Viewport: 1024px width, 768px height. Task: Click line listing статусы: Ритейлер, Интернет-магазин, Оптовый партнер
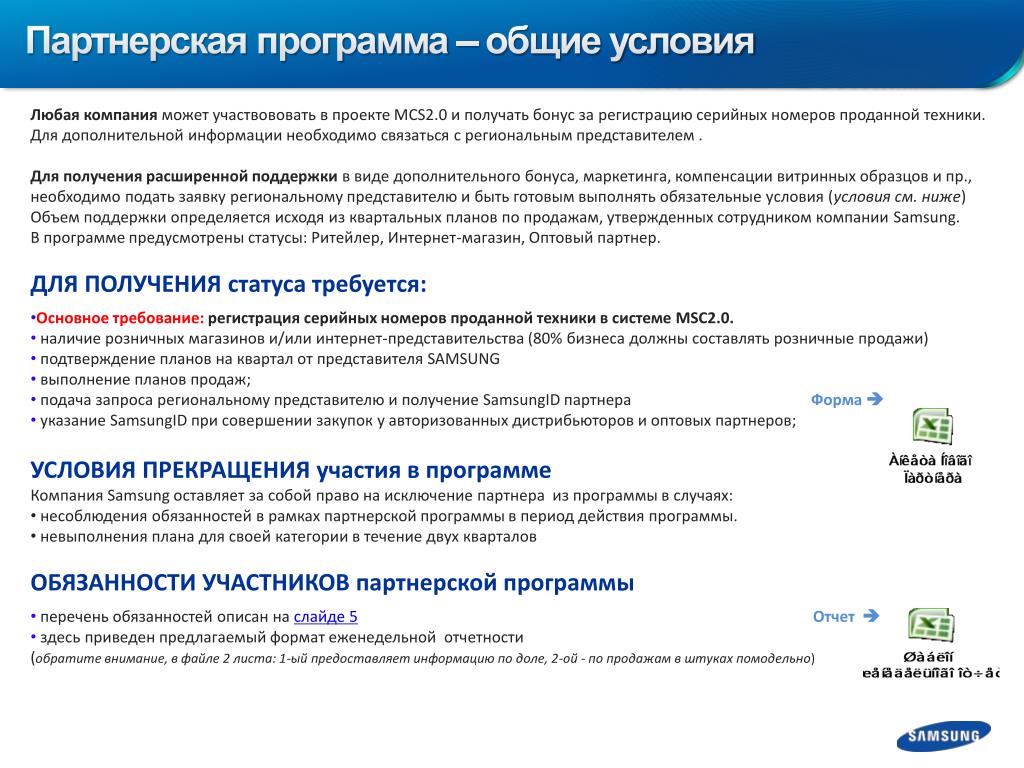click(x=345, y=238)
